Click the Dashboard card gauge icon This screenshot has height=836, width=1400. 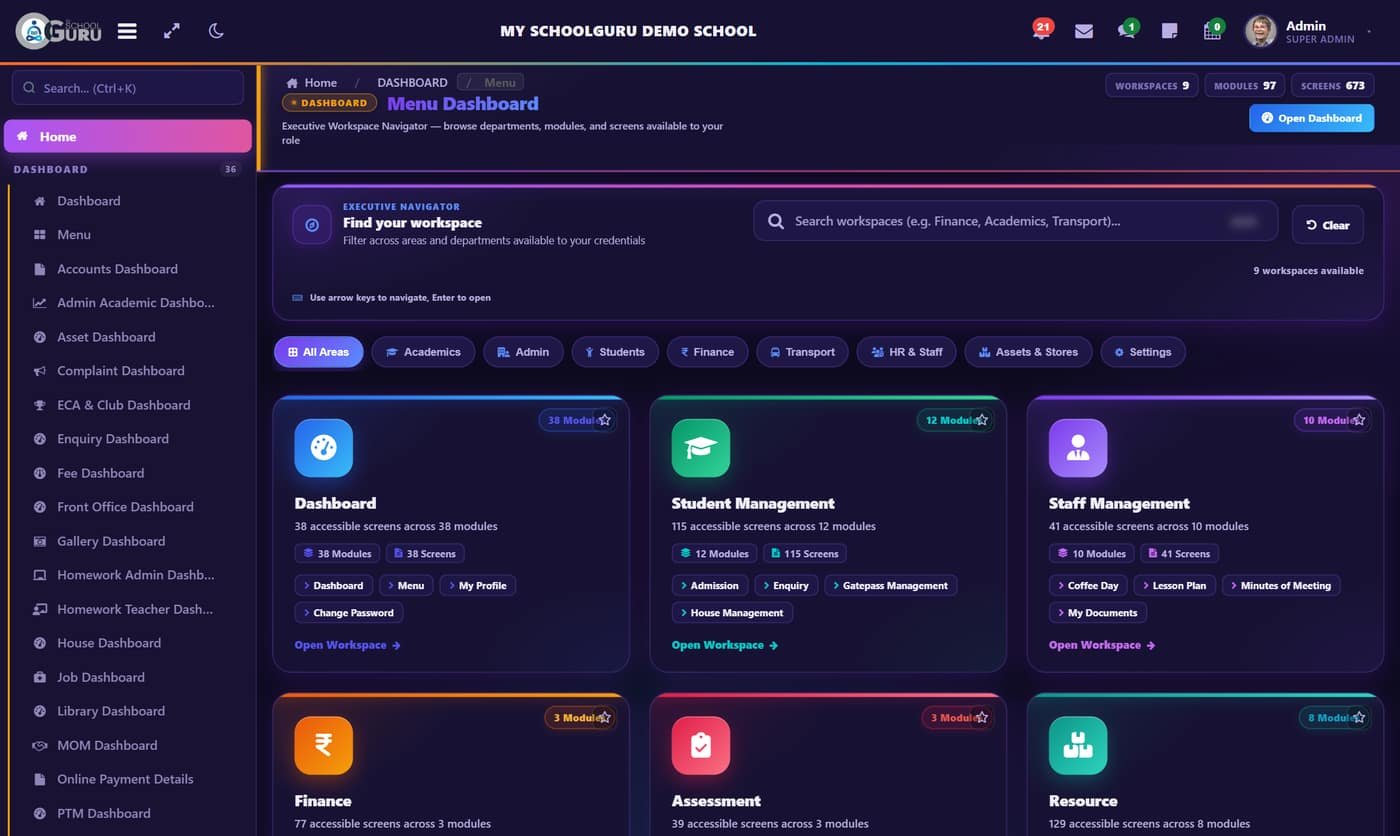click(324, 448)
